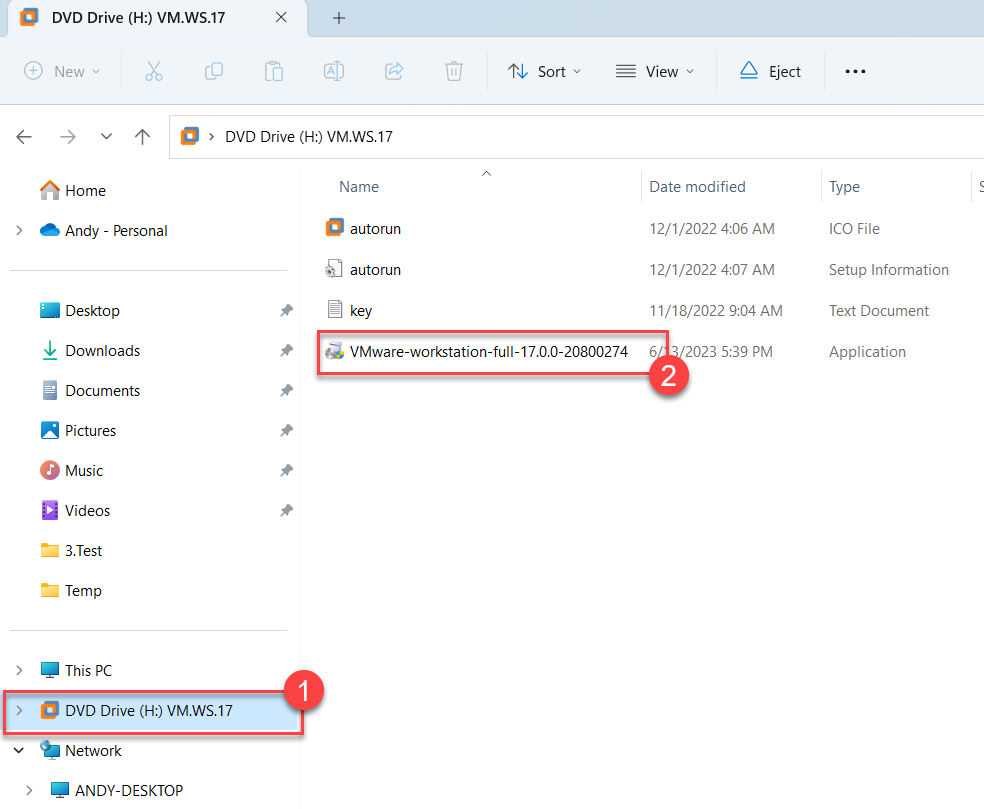Click the Paste clipboard icon
Image resolution: width=984 pixels, height=809 pixels.
[274, 72]
